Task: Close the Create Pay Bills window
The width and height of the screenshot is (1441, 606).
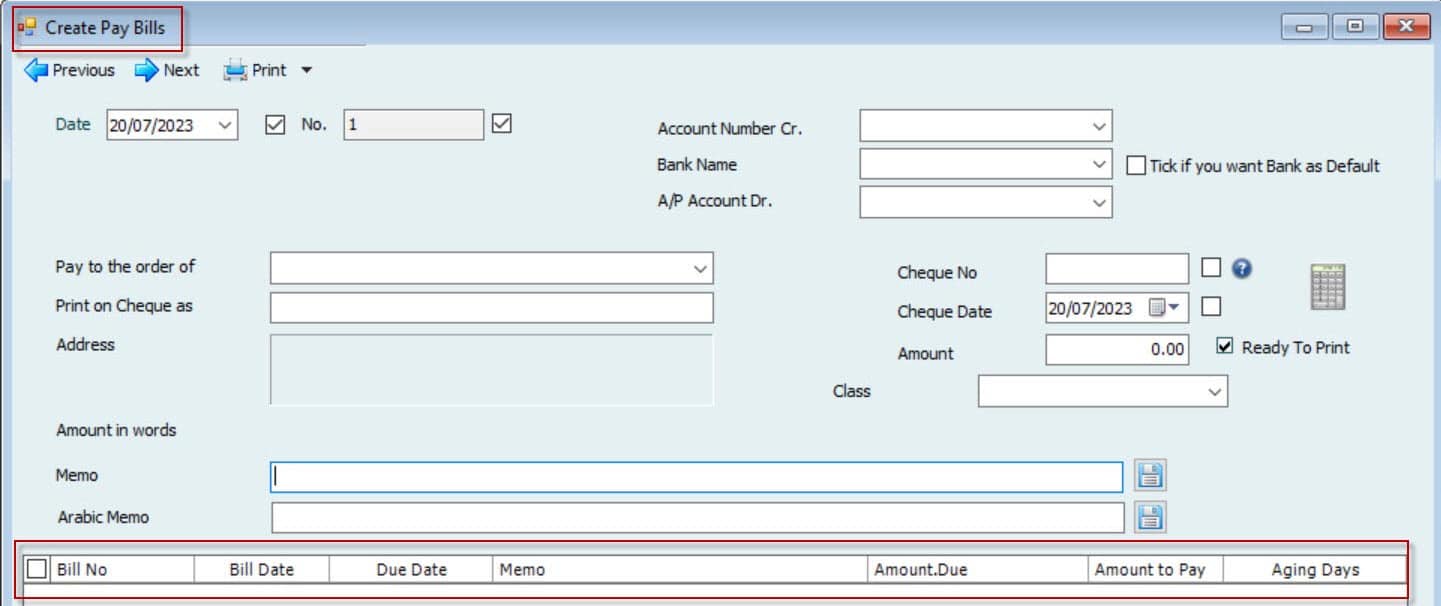Action: pos(1407,28)
